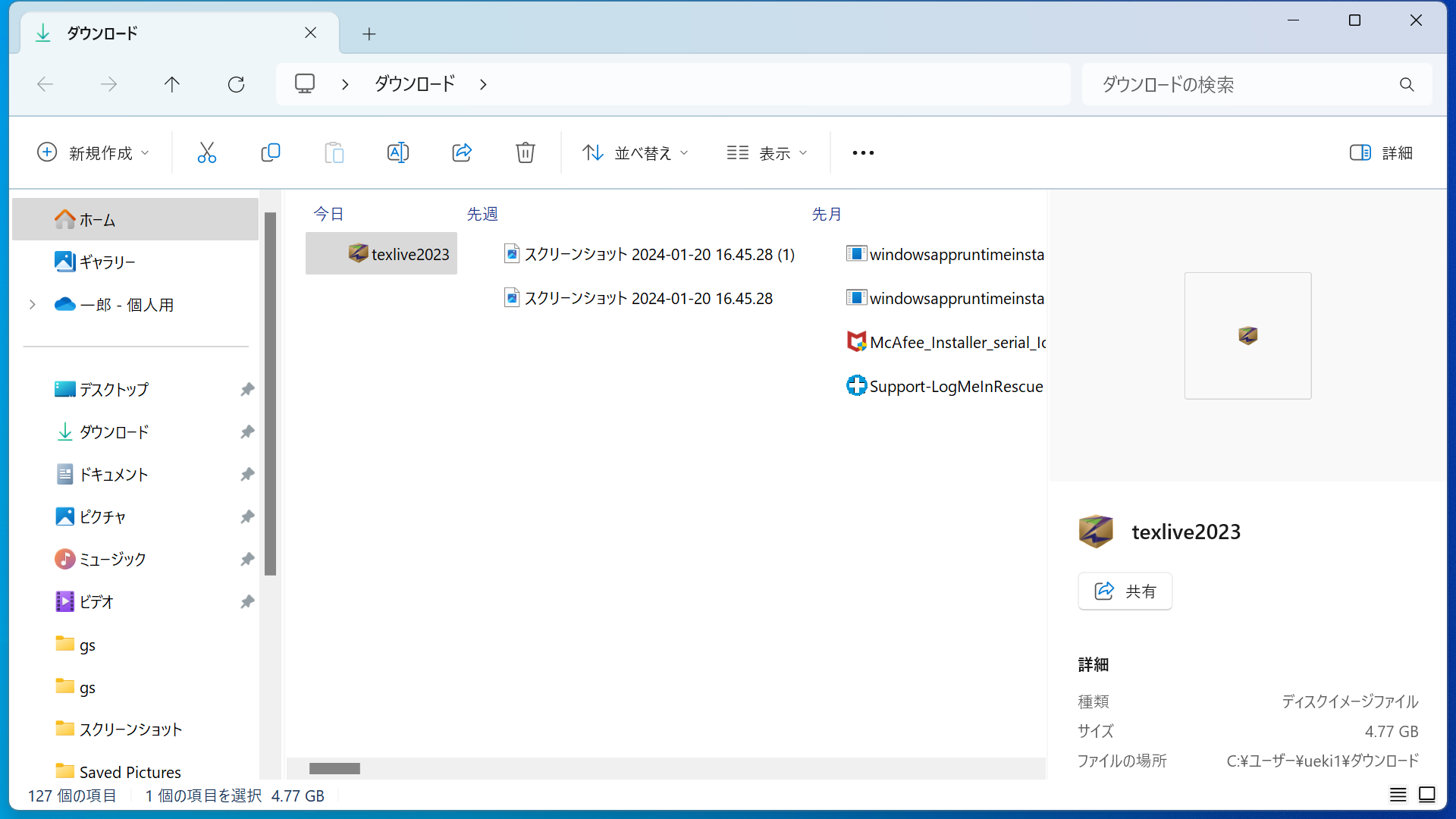This screenshot has width=1456, height=819.
Task: Go up one folder level arrow
Action: (172, 84)
